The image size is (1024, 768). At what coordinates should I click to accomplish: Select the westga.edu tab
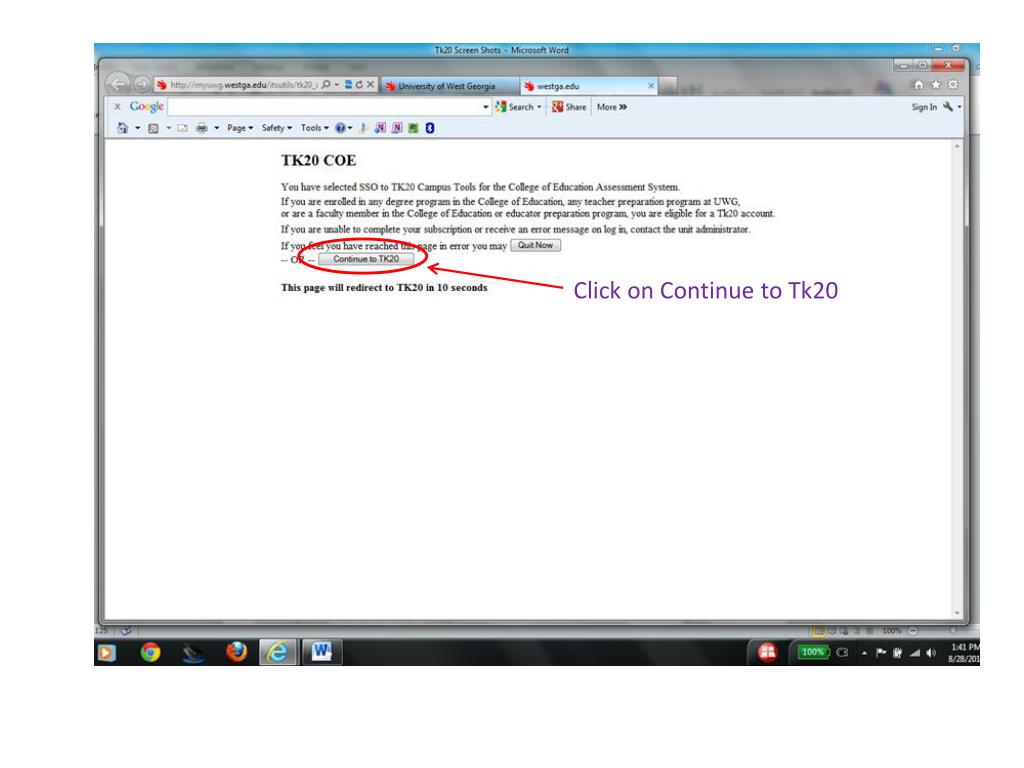pos(588,86)
